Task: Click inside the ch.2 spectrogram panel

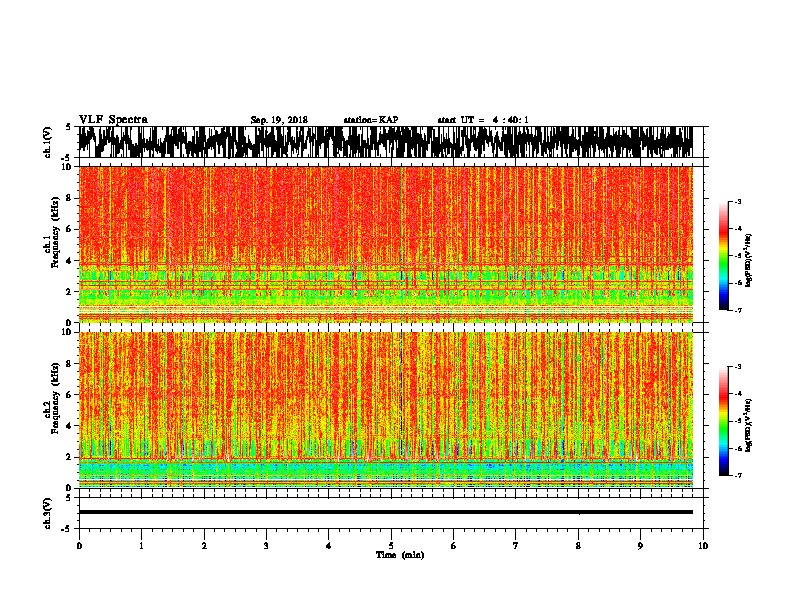Action: pyautogui.click(x=385, y=410)
